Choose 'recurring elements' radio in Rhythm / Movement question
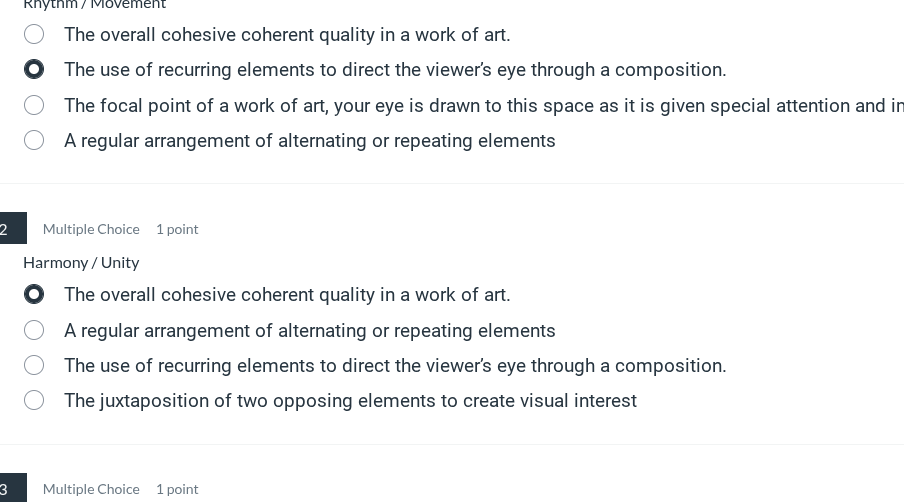The height and width of the screenshot is (502, 904). pyautogui.click(x=34, y=70)
